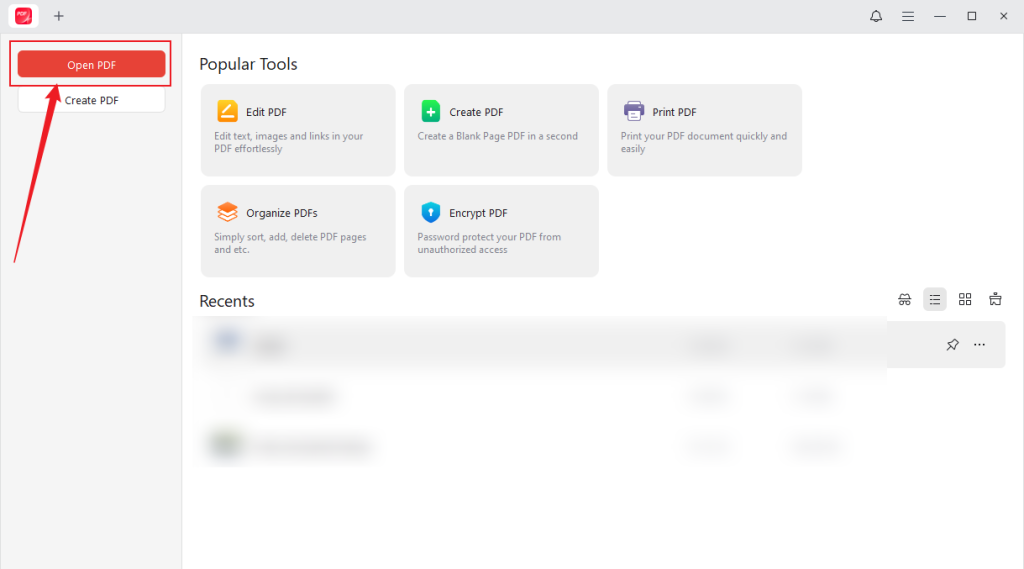Add a new tab with plus button

pos(59,16)
